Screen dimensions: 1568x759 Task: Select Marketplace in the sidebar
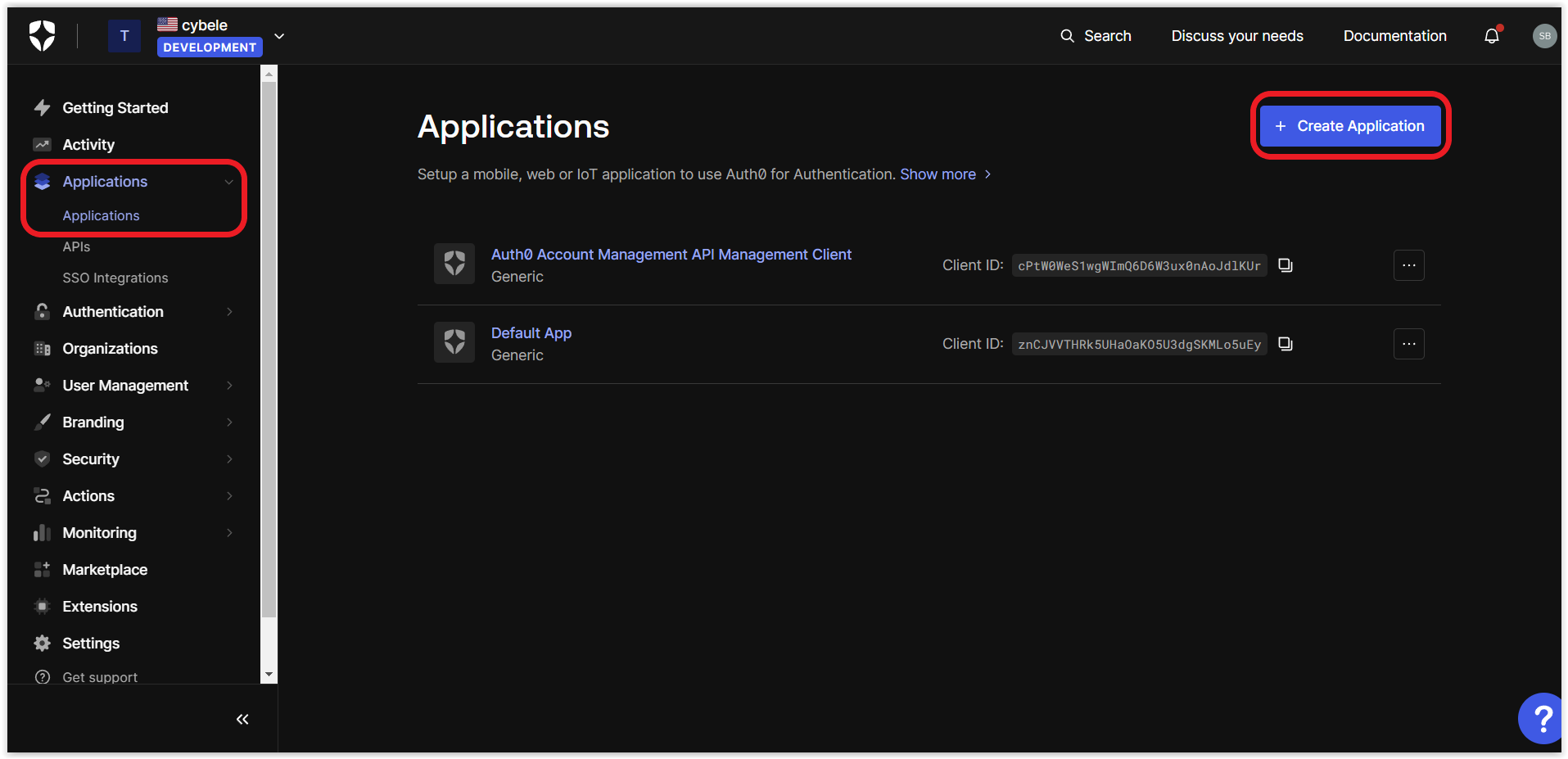[105, 570]
